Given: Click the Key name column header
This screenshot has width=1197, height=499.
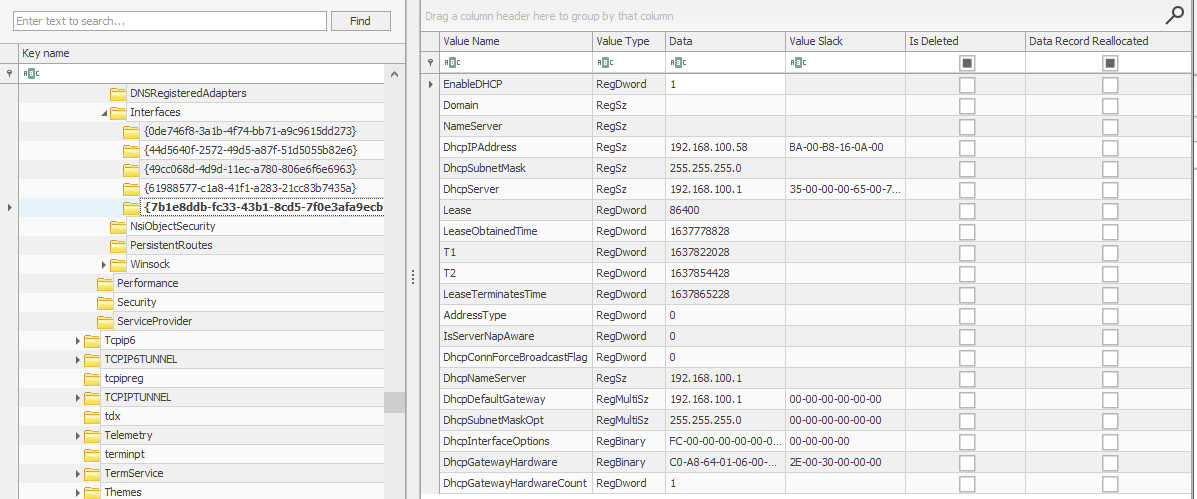Looking at the screenshot, I should point(212,53).
